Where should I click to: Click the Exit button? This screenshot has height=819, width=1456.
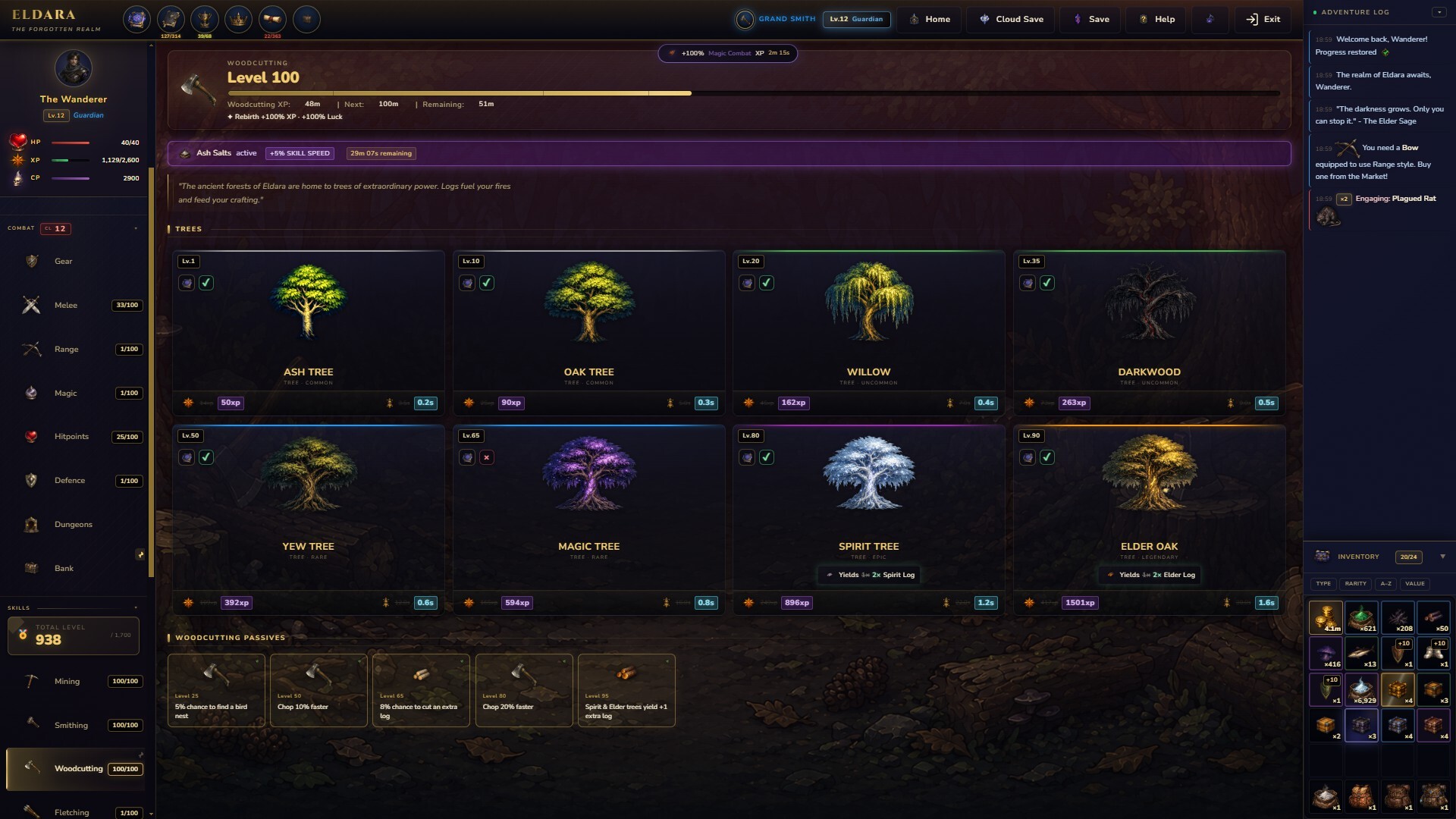[x=1263, y=19]
